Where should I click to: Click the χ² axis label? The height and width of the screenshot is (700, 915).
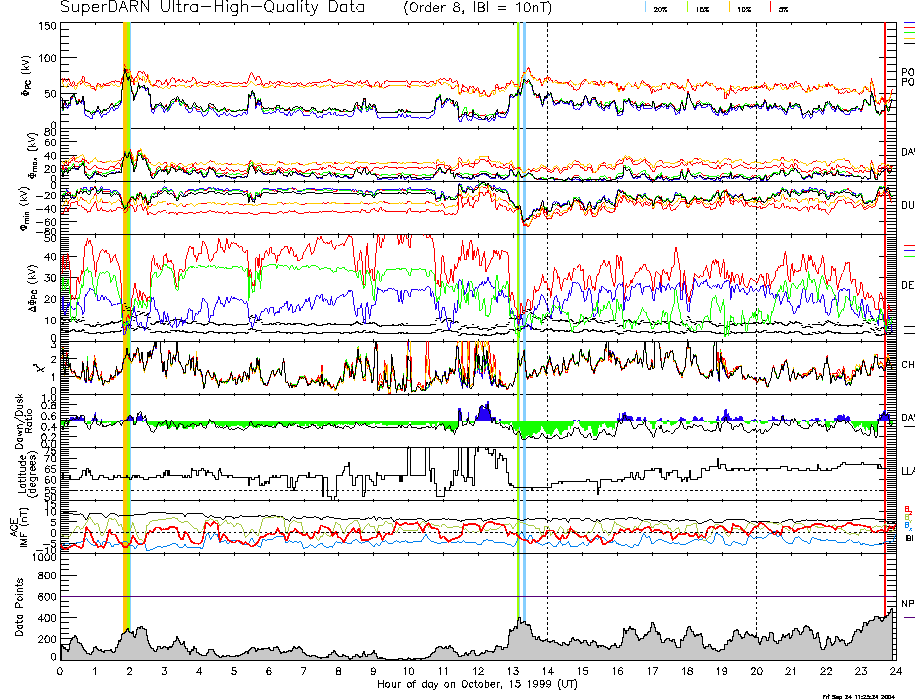tap(39, 368)
